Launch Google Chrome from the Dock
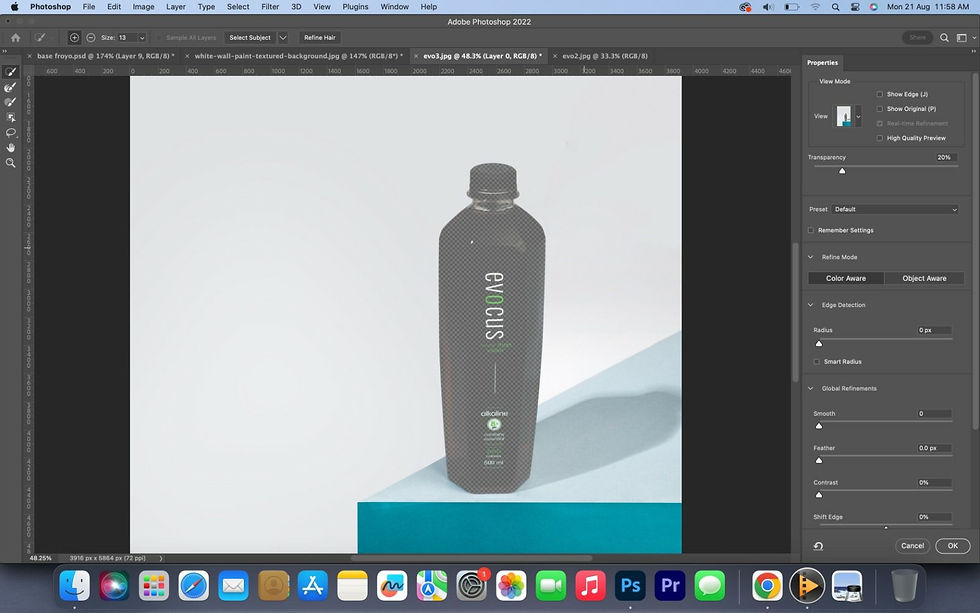The height and width of the screenshot is (613, 980). click(x=767, y=586)
